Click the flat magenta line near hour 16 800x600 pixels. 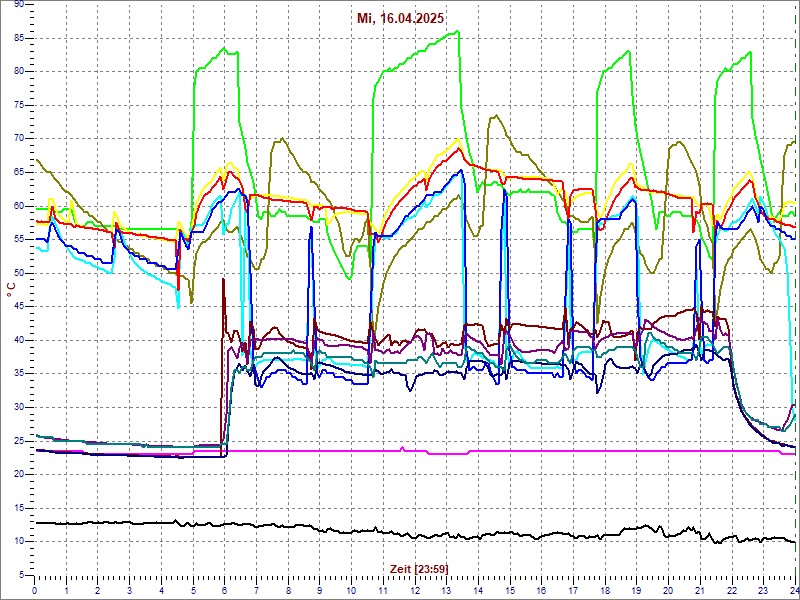[541, 451]
